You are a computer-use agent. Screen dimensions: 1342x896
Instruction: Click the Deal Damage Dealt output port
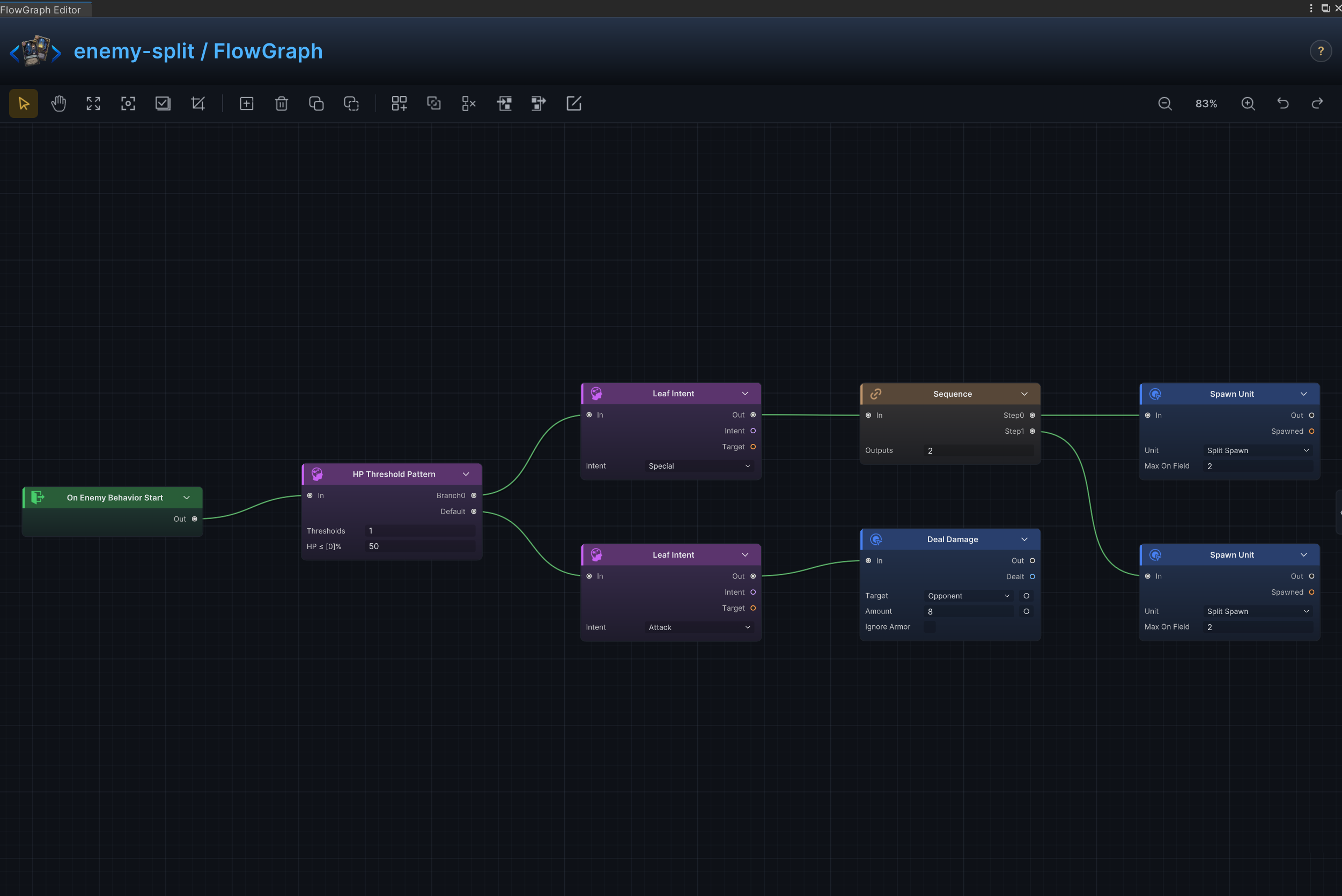(x=1032, y=576)
